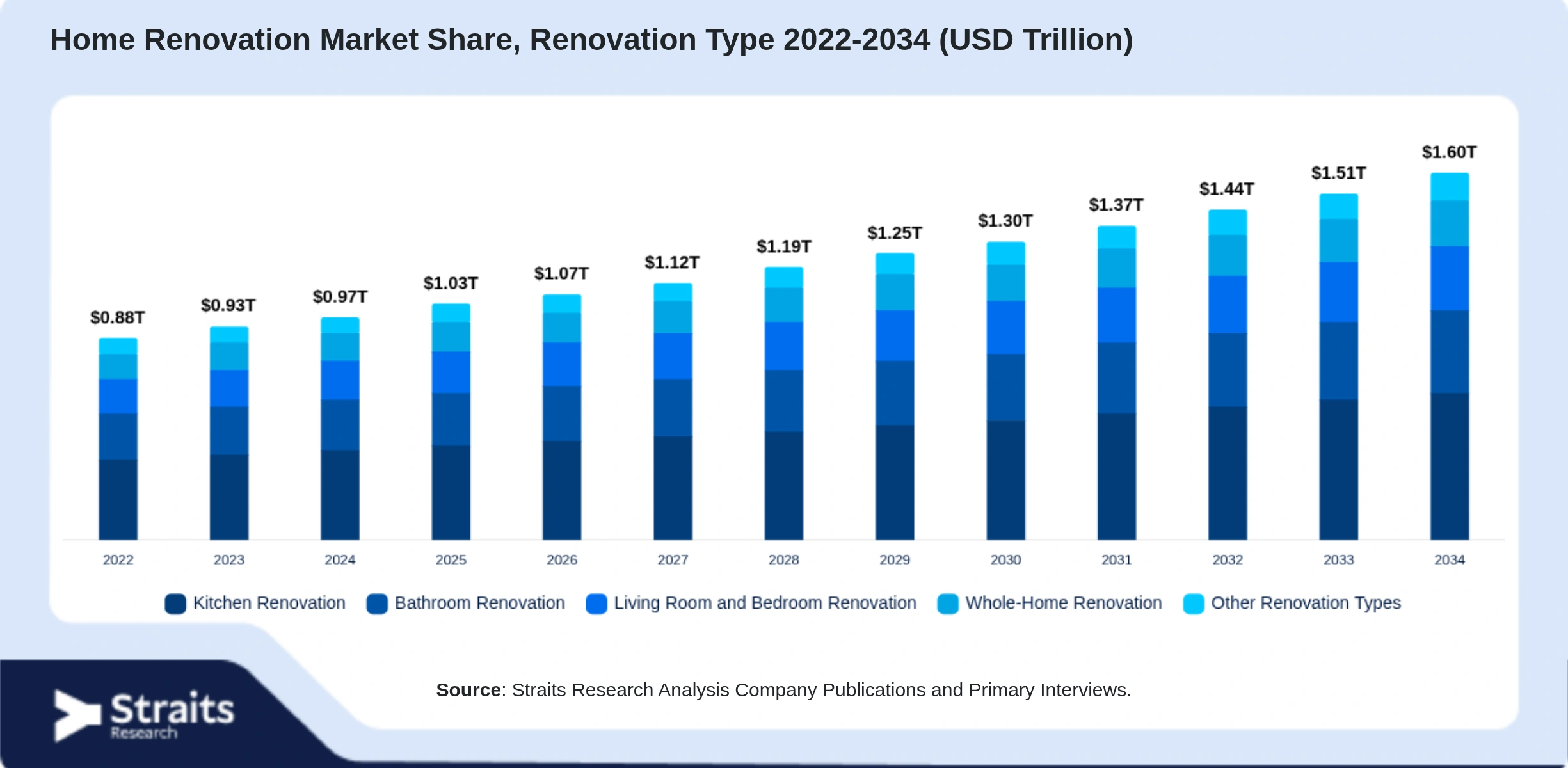This screenshot has width=1568, height=768.
Task: Click the $1.19T value label
Action: [x=784, y=246]
